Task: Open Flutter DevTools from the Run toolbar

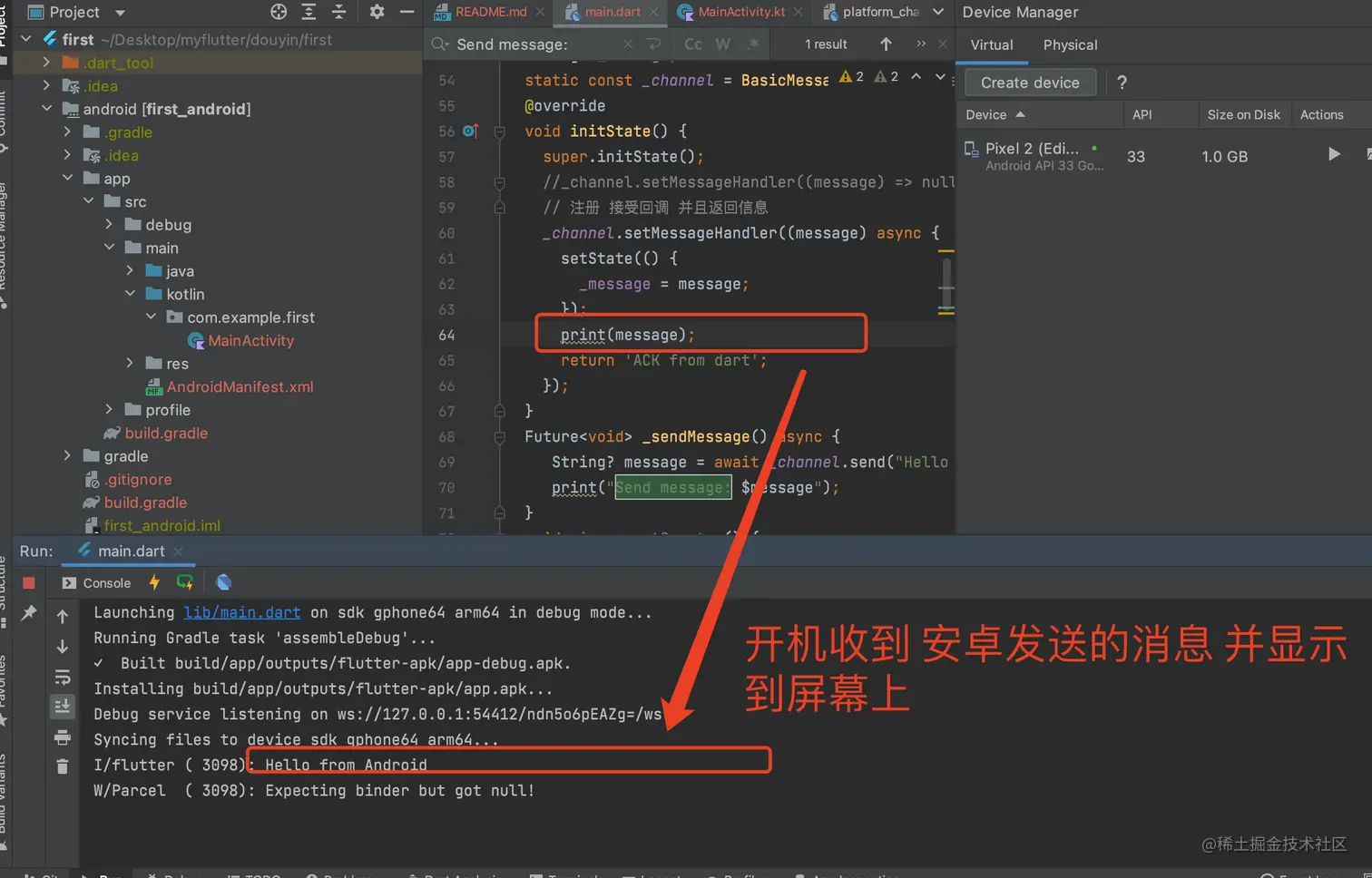Action: (x=224, y=582)
